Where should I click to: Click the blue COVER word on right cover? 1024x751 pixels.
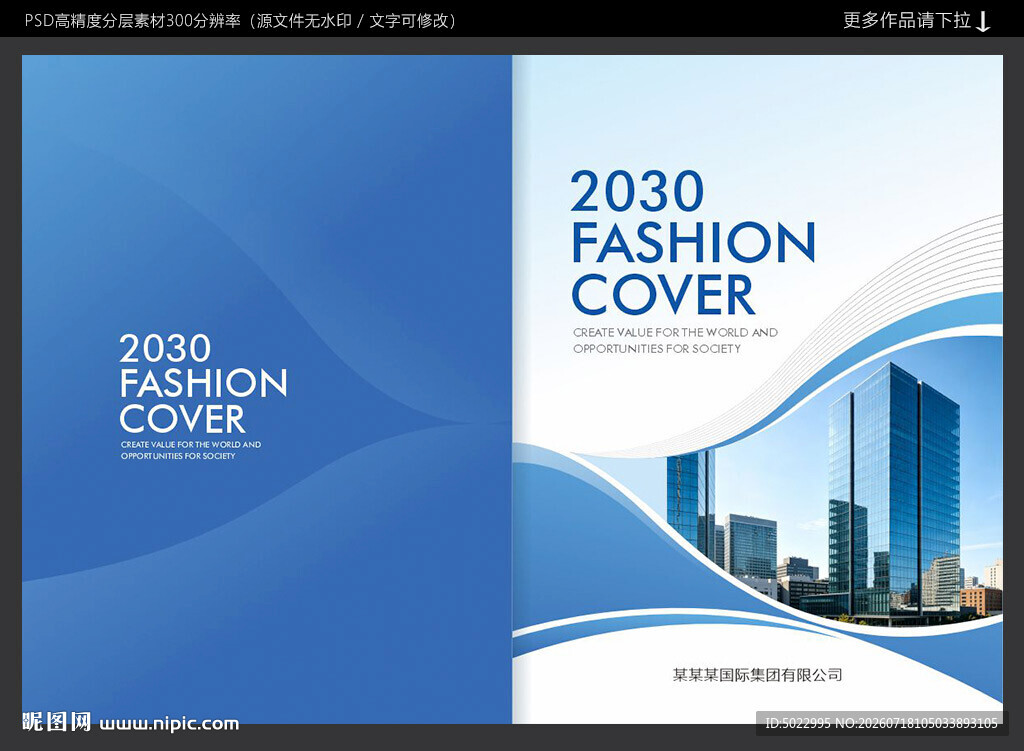[x=663, y=295]
